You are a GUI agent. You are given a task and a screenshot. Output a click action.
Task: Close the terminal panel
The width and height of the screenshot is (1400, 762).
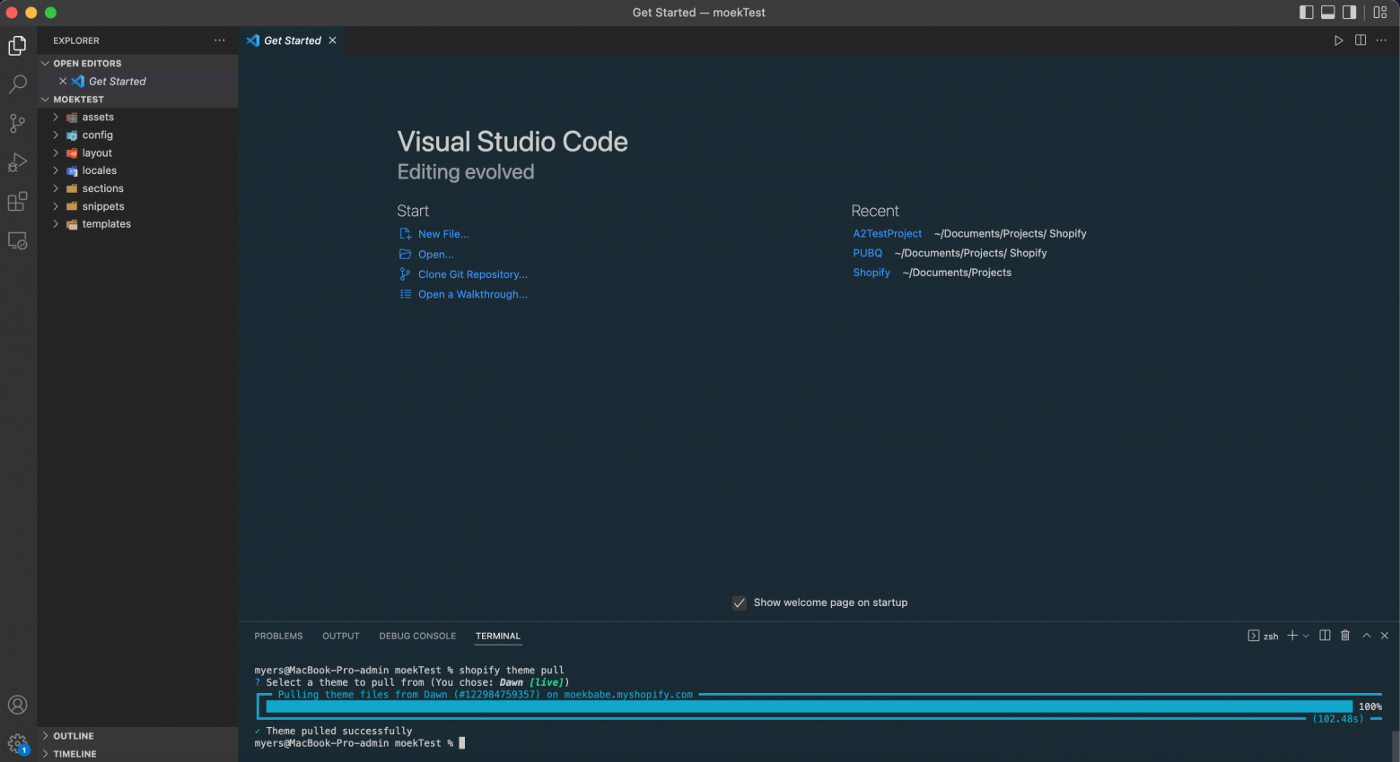1385,636
